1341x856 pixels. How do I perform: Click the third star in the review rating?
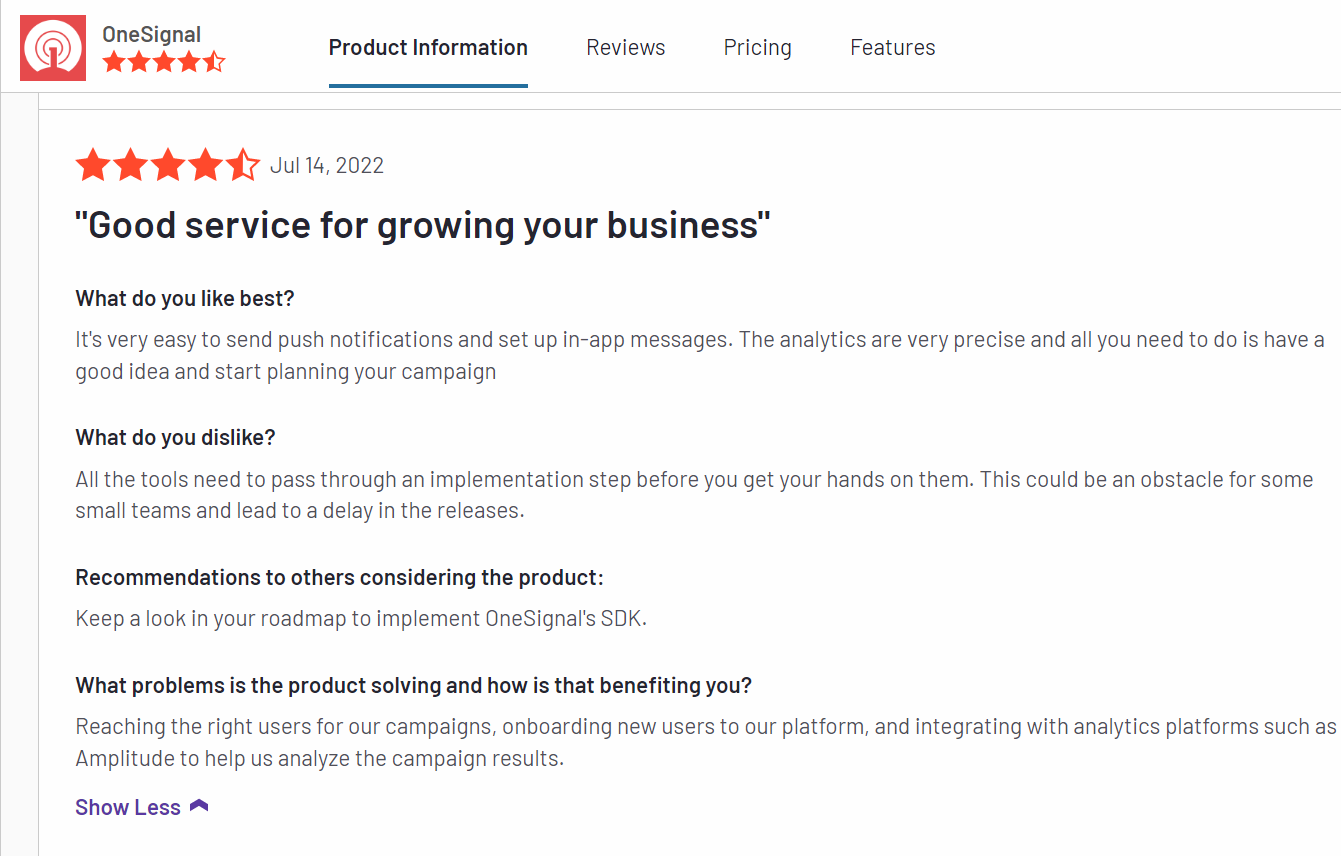(168, 165)
